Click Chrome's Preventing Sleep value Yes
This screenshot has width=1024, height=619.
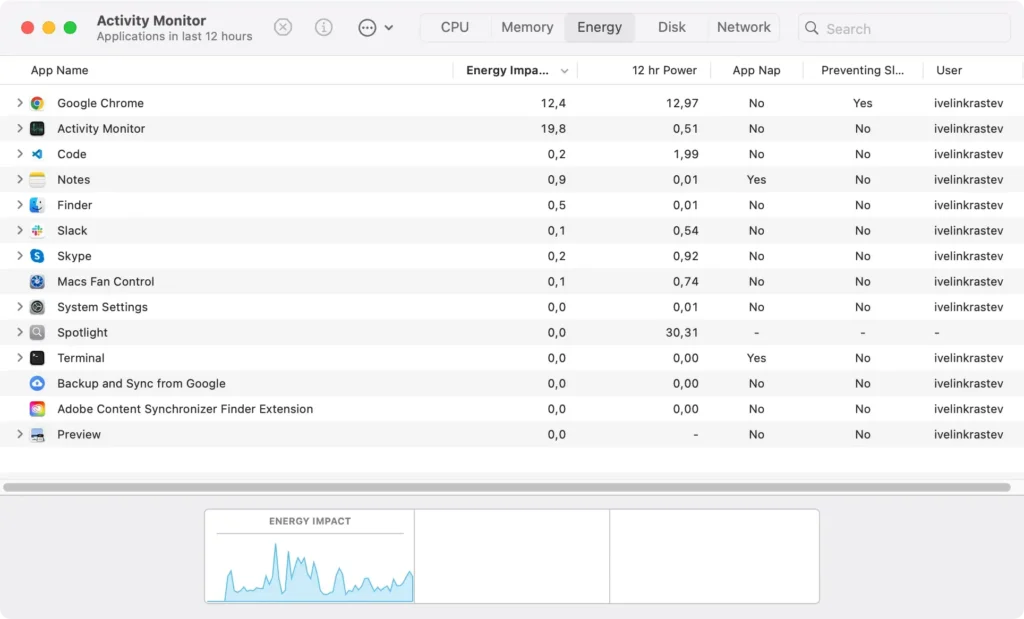click(x=862, y=103)
